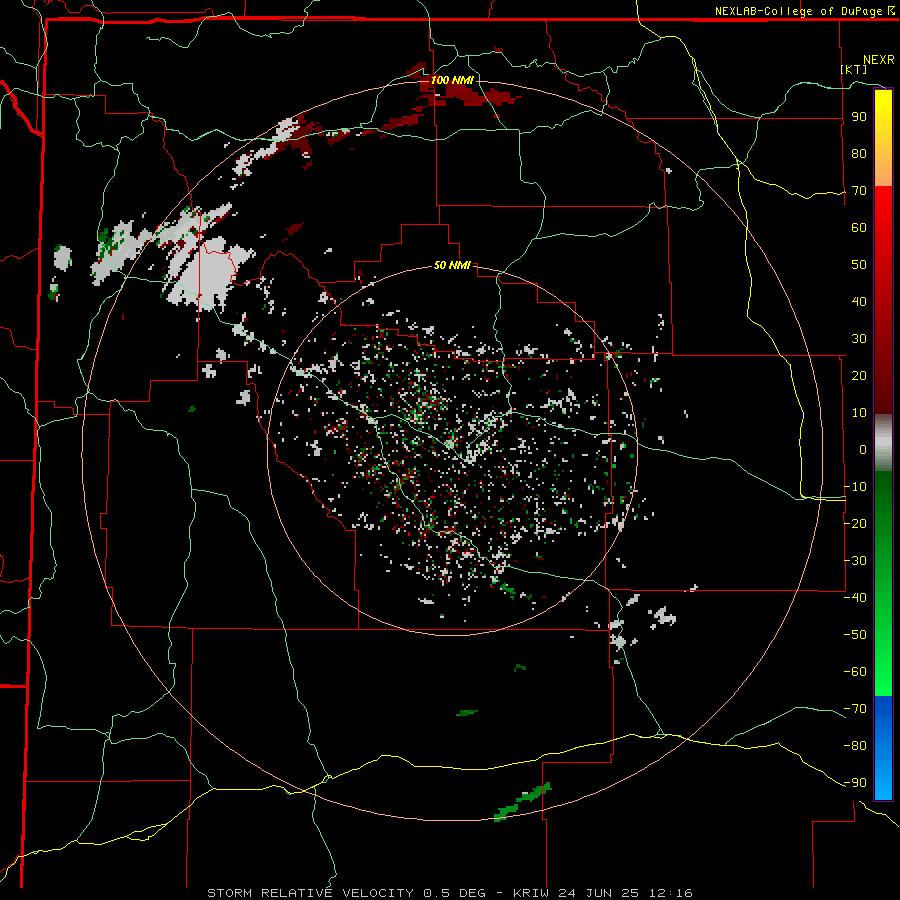Click the 70 value on the velocity scale
This screenshot has width=900, height=900.
pyautogui.click(x=859, y=191)
